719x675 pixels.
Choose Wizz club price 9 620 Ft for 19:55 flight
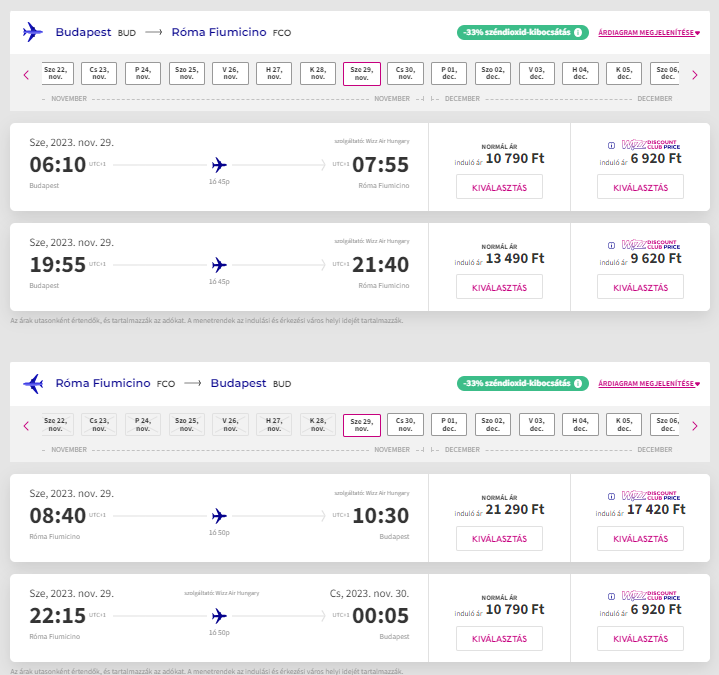point(641,287)
